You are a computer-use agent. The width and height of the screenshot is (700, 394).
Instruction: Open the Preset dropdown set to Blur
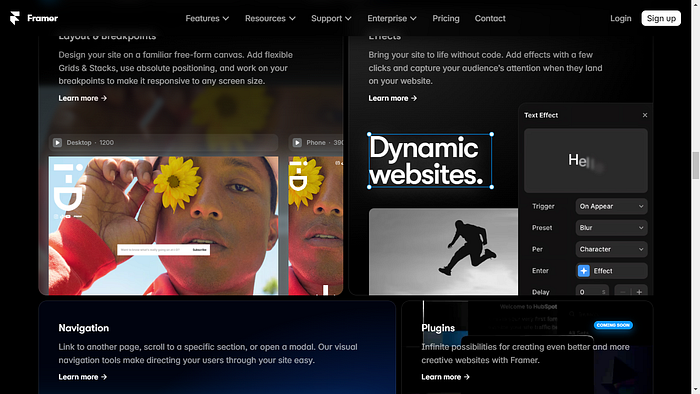coord(611,228)
